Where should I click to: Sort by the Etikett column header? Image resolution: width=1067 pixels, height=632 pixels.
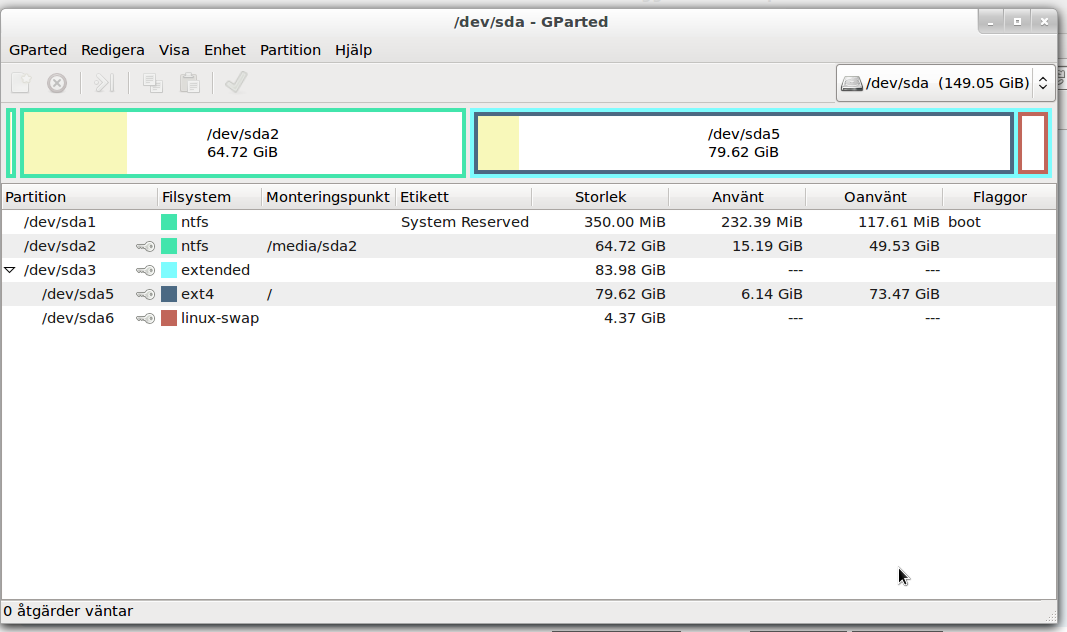[463, 197]
